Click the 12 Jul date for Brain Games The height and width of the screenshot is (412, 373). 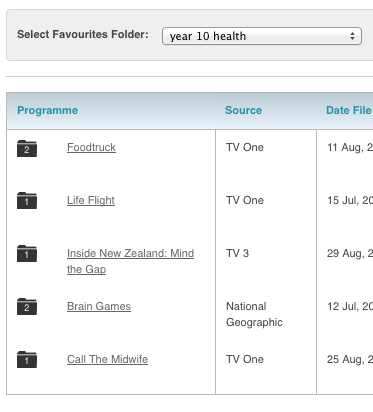click(350, 306)
